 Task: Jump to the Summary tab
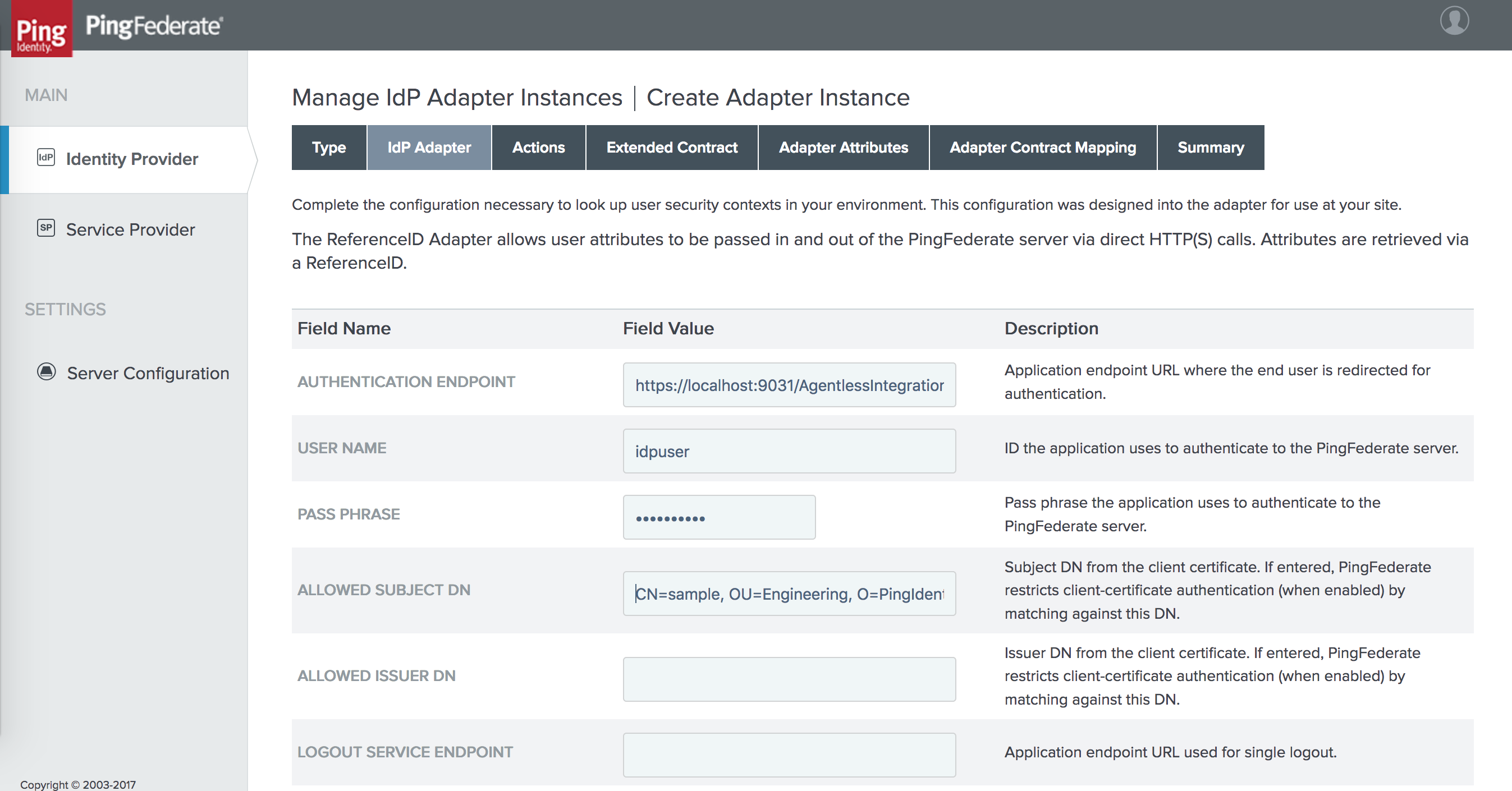pos(1210,148)
